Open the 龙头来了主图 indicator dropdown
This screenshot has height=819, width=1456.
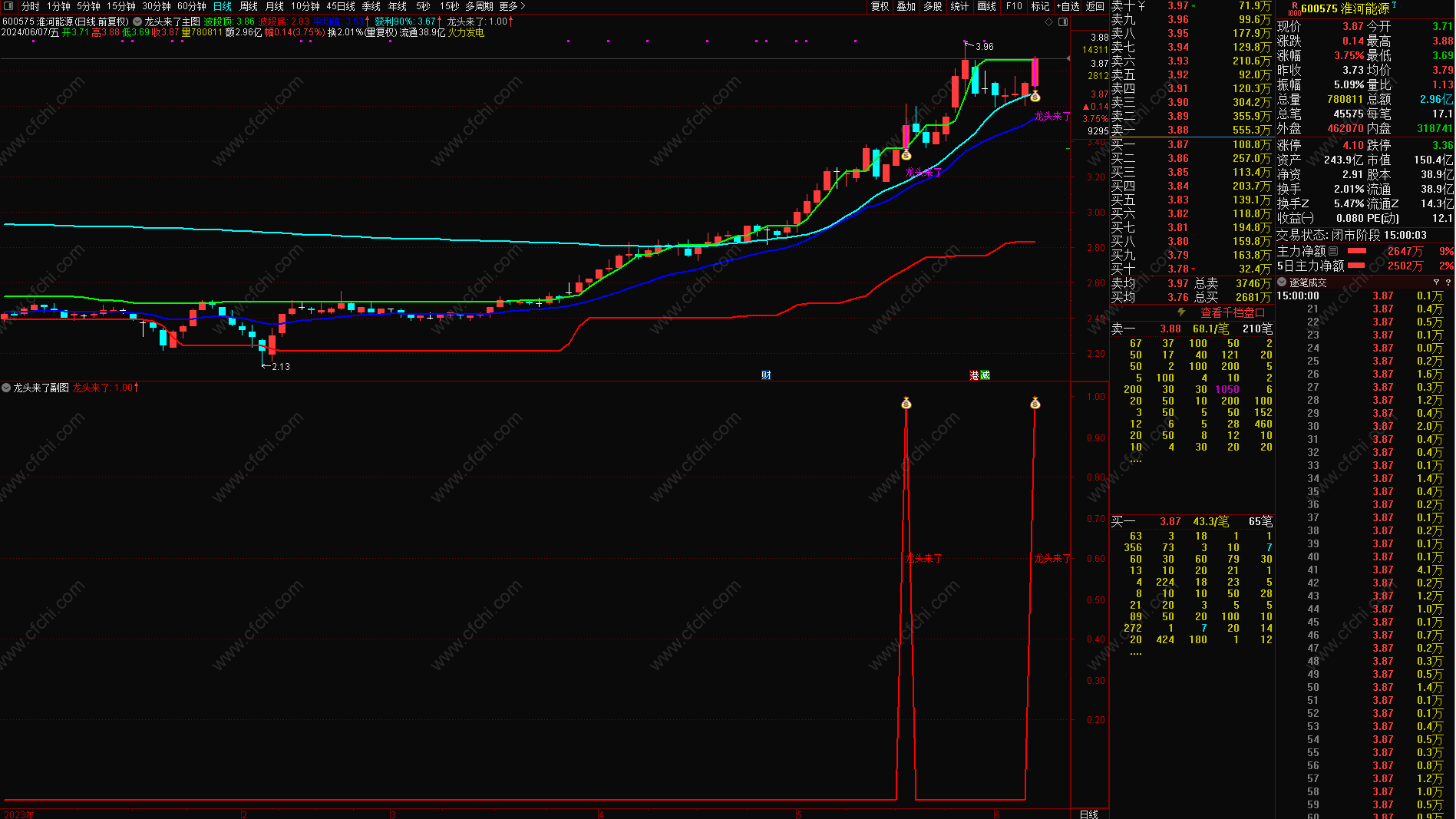tap(137, 21)
